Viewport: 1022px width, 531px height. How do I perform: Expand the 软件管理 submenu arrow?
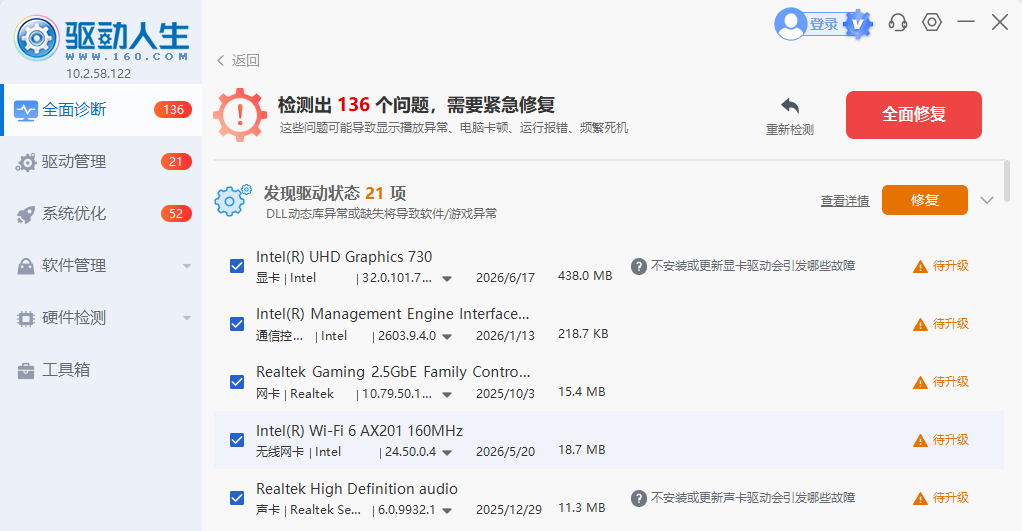point(187,266)
